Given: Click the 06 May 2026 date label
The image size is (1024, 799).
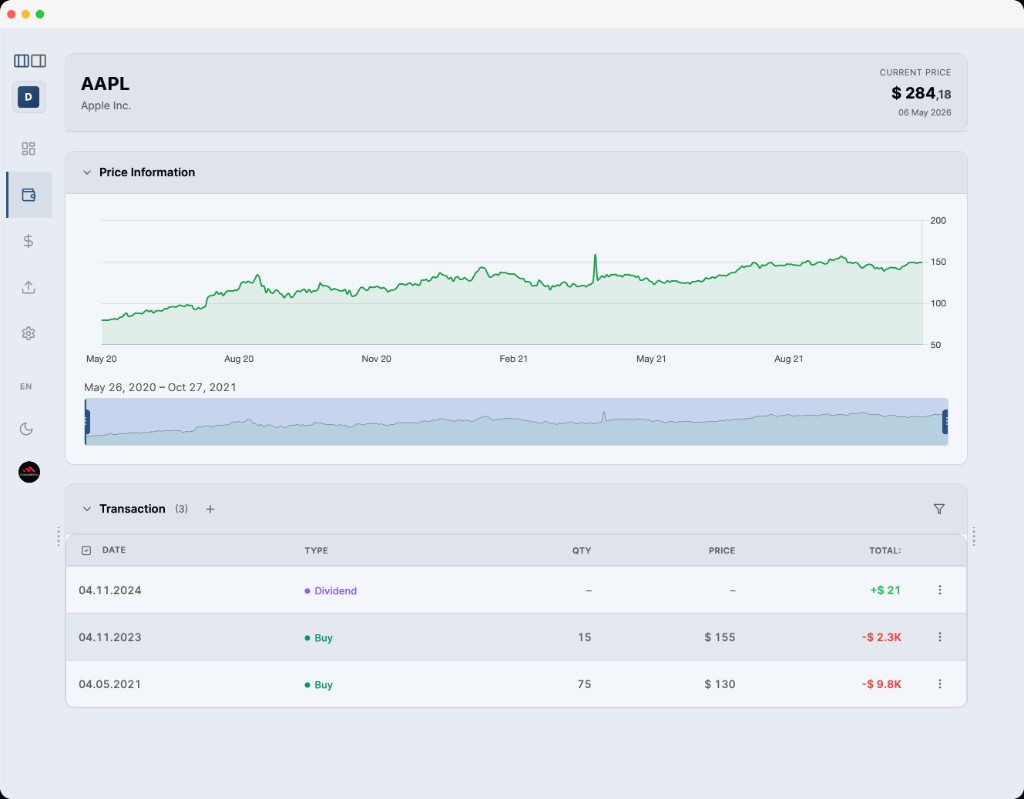Looking at the screenshot, I should 925,112.
